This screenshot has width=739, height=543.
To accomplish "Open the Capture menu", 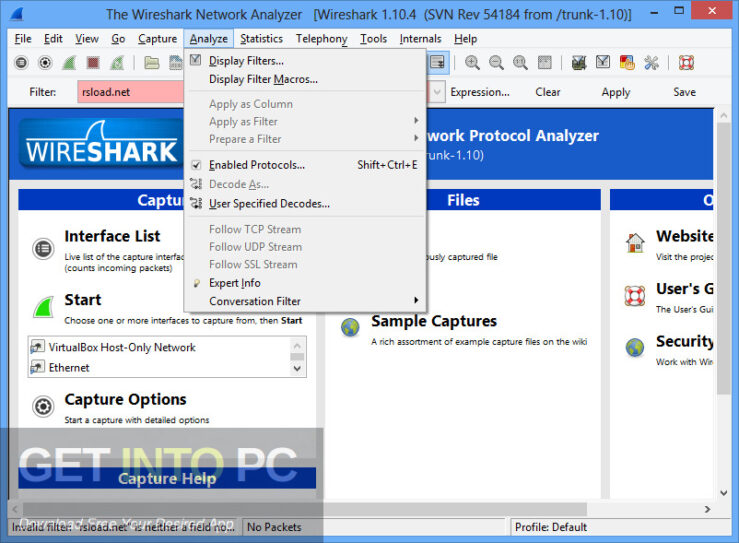I will coord(157,39).
